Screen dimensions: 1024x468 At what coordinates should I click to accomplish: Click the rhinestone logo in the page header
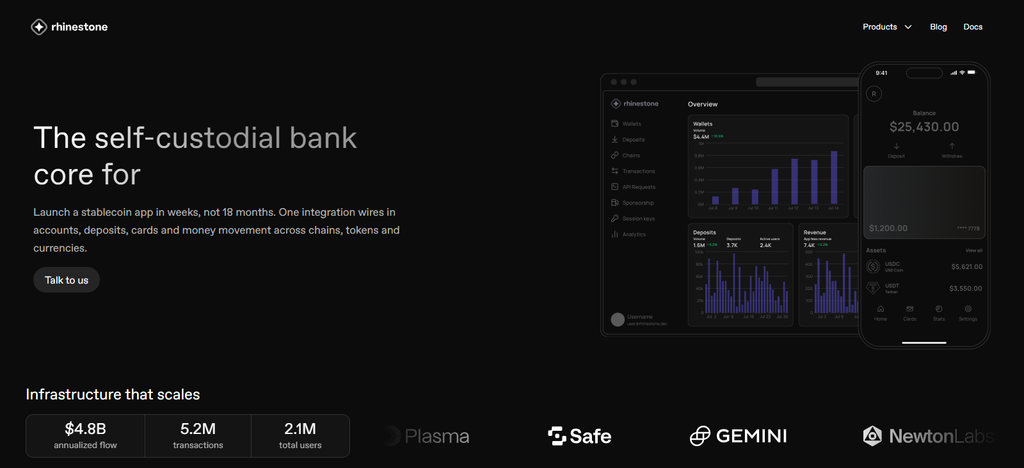tap(69, 27)
